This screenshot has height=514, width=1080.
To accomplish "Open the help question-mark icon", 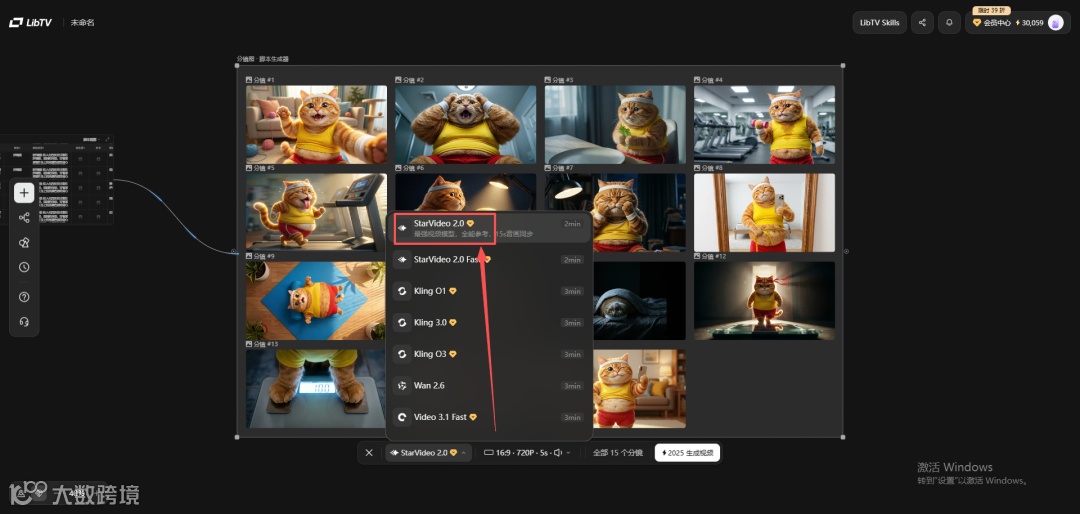I will coord(24,297).
